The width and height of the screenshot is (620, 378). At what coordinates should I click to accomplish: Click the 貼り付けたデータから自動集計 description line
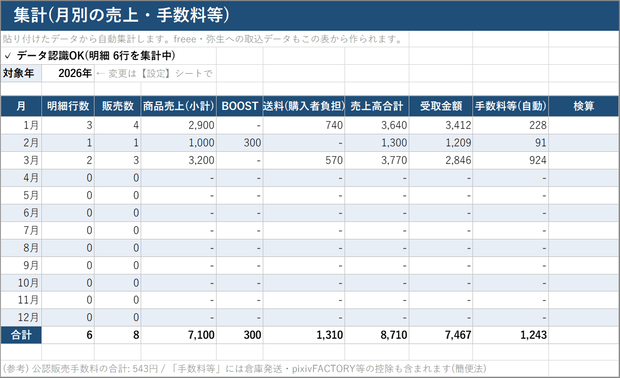[x=203, y=39]
